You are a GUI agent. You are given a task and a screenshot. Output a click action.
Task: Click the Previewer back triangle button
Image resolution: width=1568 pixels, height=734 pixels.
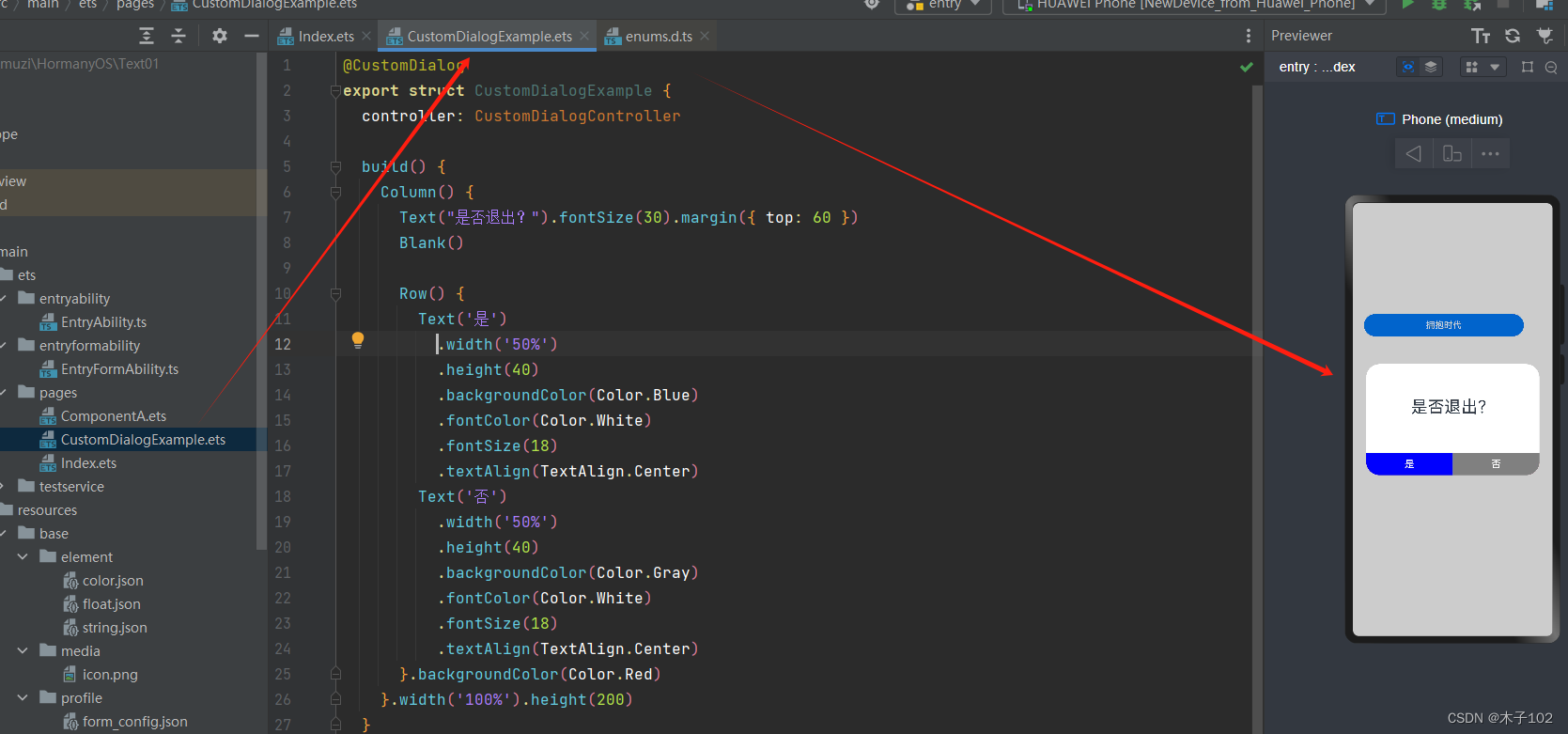pos(1414,153)
